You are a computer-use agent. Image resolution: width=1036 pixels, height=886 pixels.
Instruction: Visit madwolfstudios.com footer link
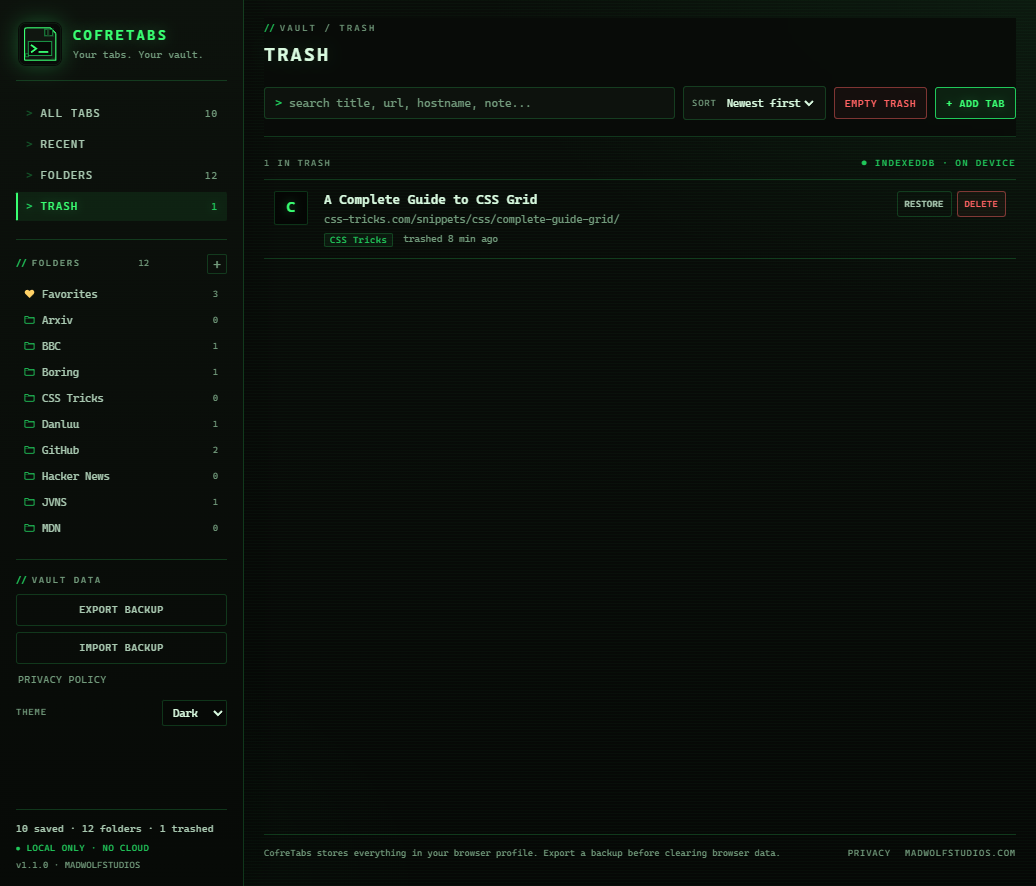(960, 853)
